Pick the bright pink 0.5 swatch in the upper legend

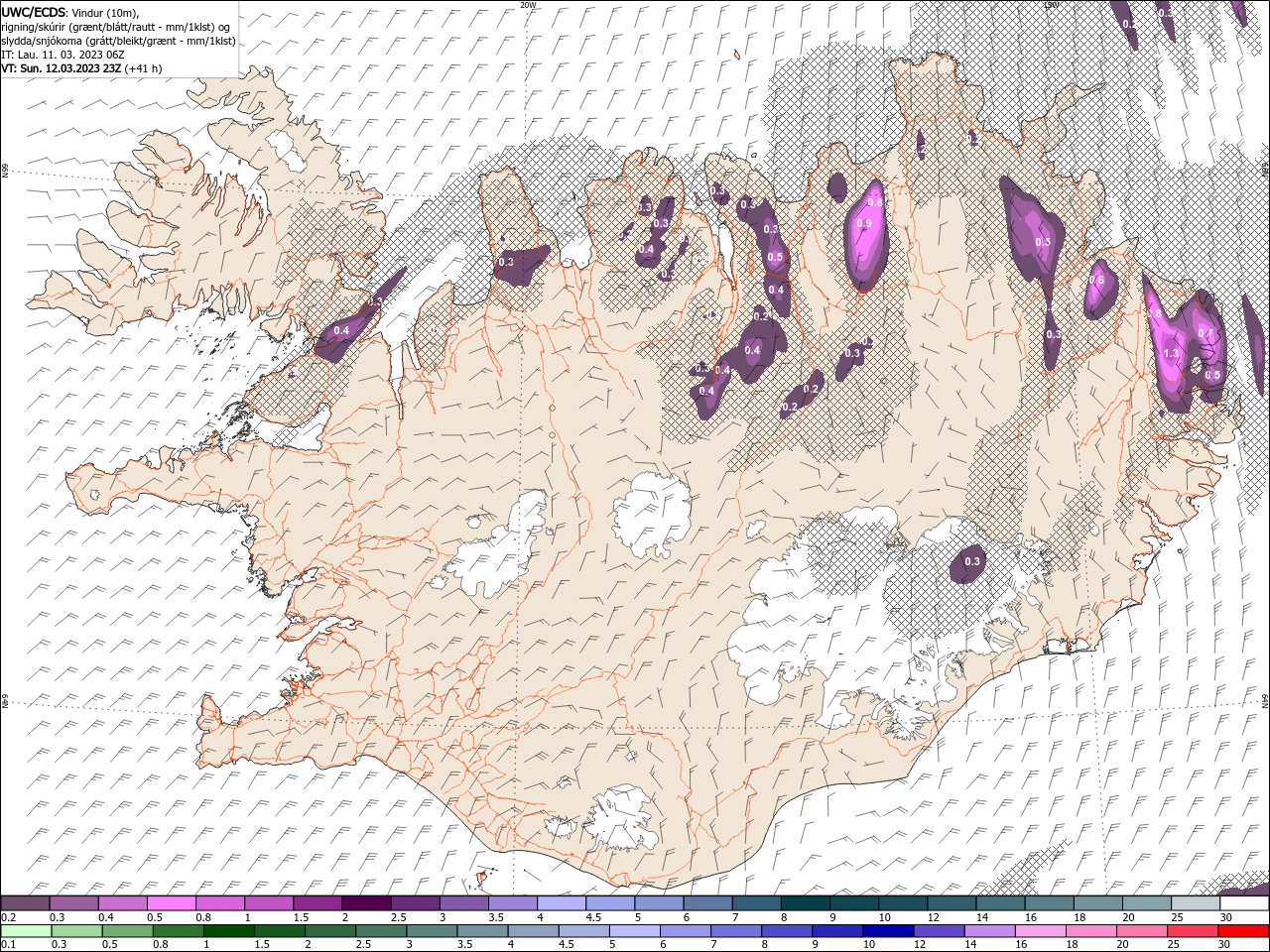[x=171, y=903]
